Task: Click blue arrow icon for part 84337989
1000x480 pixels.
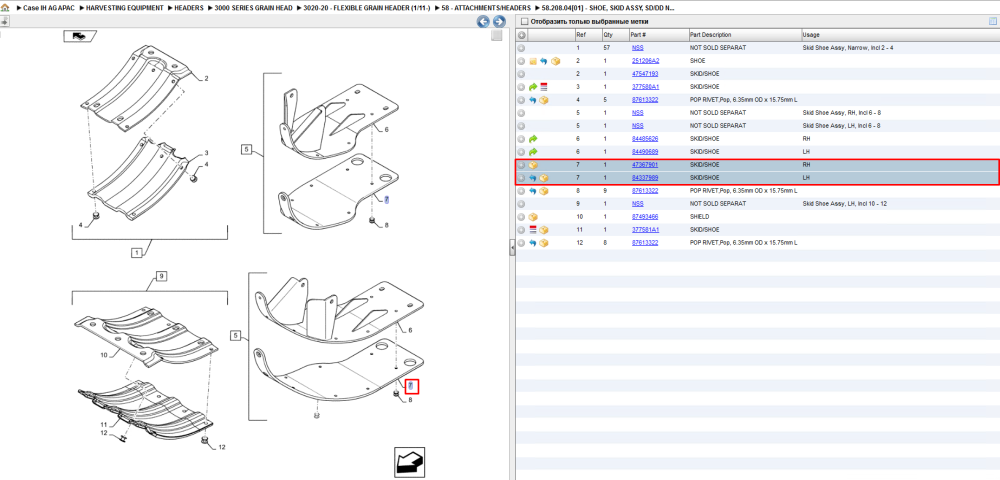Action: pos(533,178)
